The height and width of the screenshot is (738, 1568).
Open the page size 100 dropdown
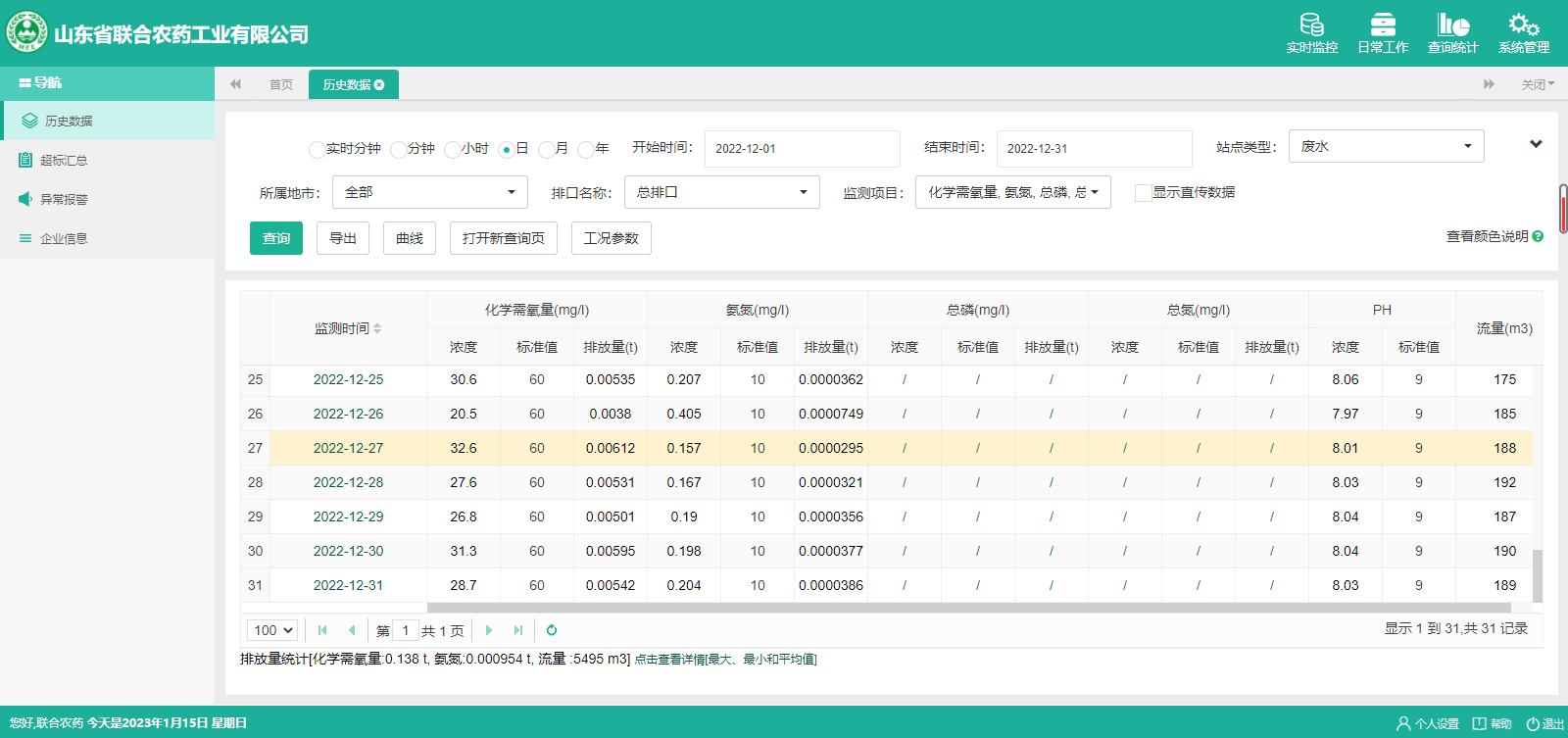(x=272, y=630)
